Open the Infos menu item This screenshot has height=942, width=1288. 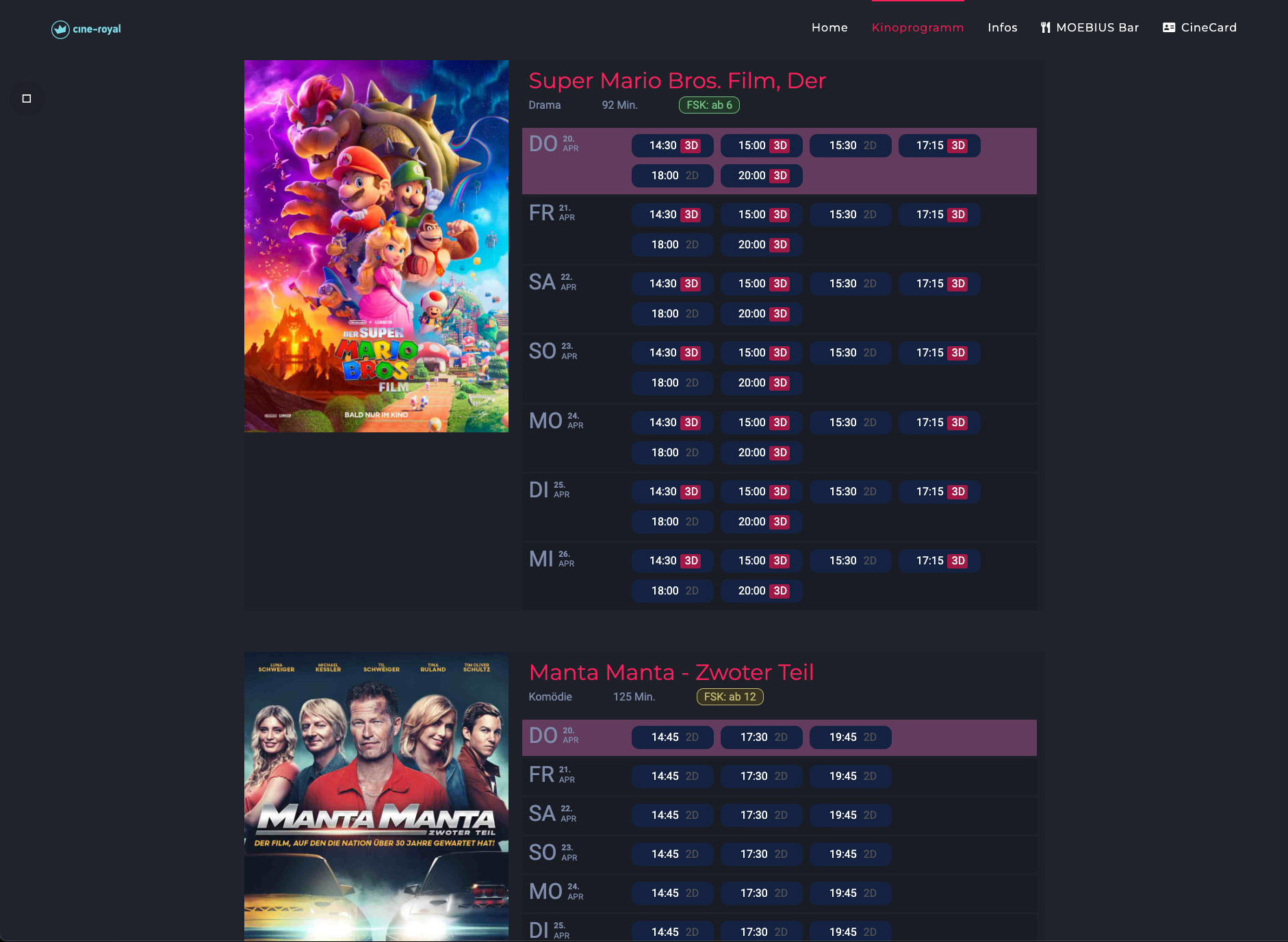tap(1003, 27)
